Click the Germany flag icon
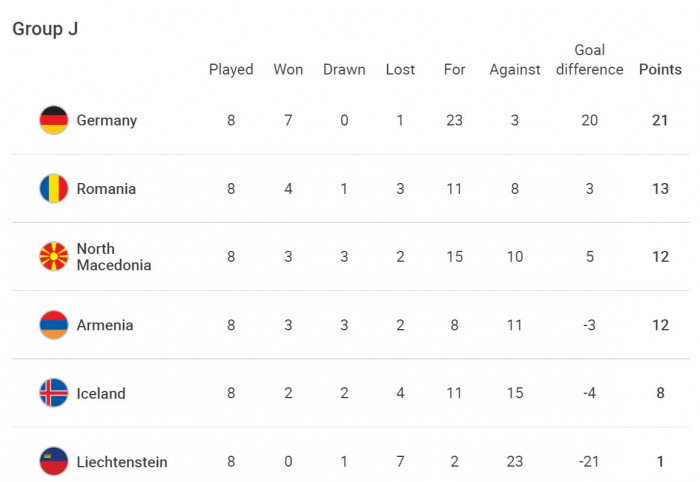 tap(54, 120)
